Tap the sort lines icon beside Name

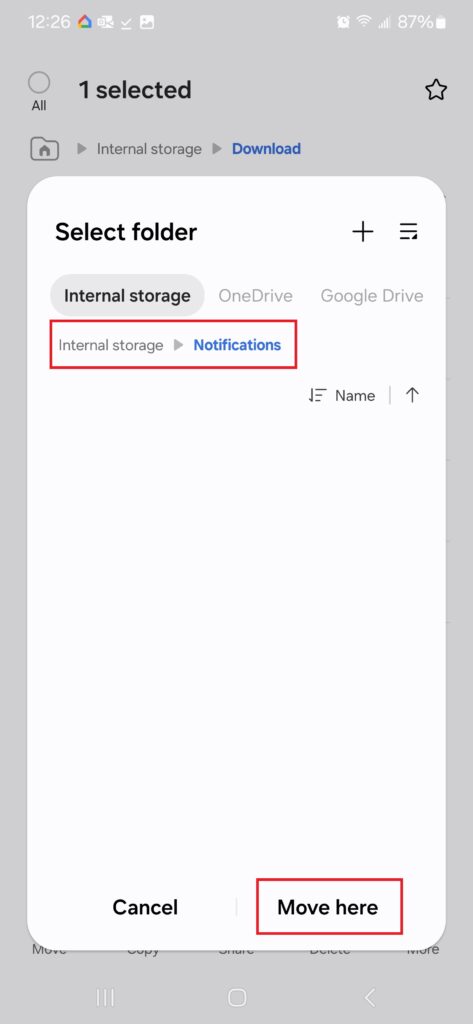pos(318,396)
